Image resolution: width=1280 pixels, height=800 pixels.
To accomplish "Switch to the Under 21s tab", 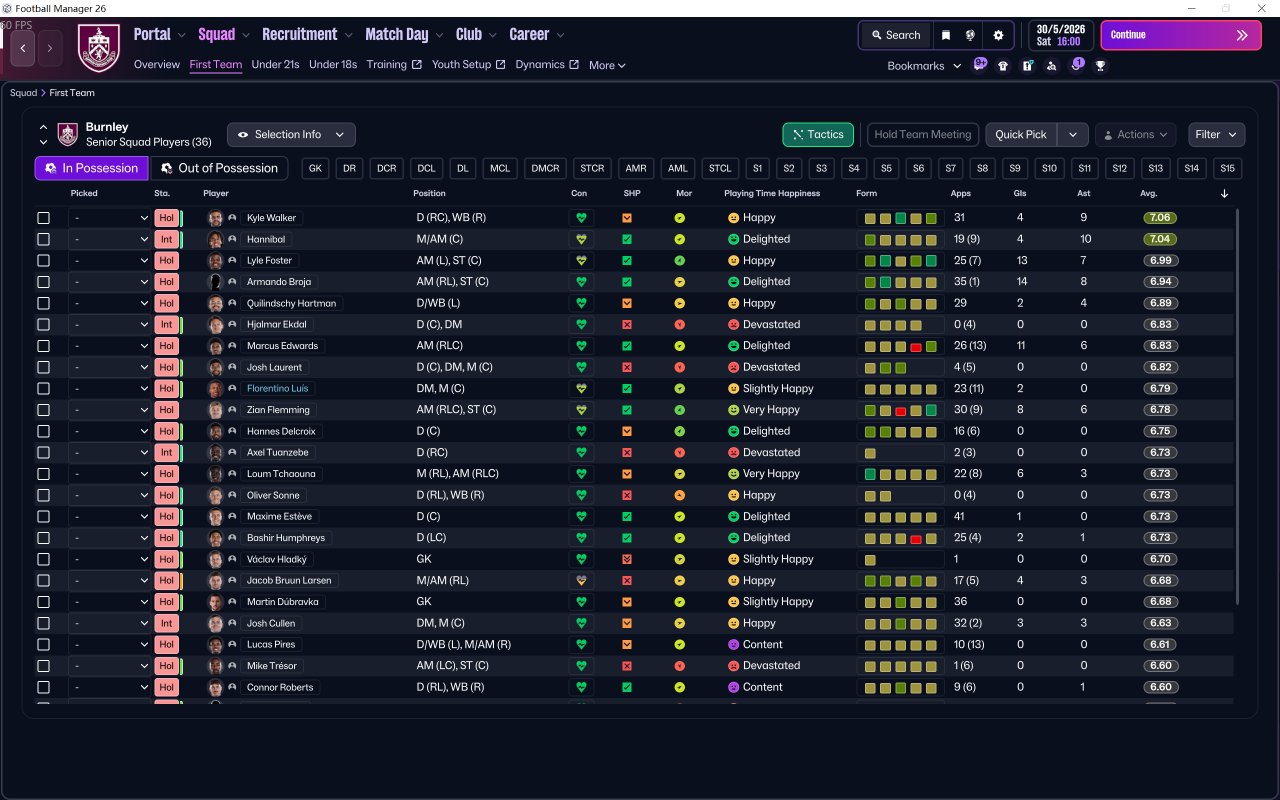I will coord(275,65).
